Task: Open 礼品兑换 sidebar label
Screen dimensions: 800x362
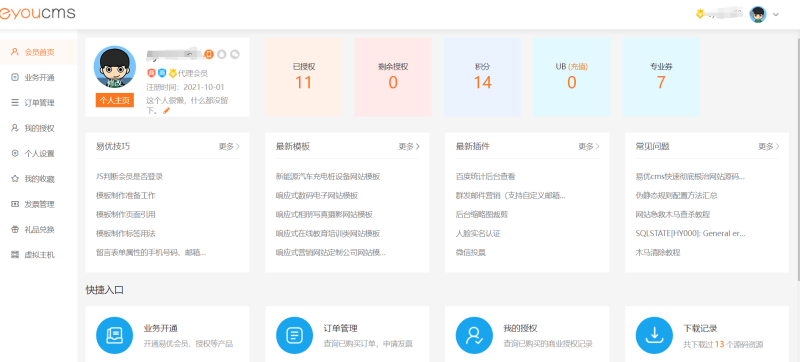Action: click(x=39, y=229)
